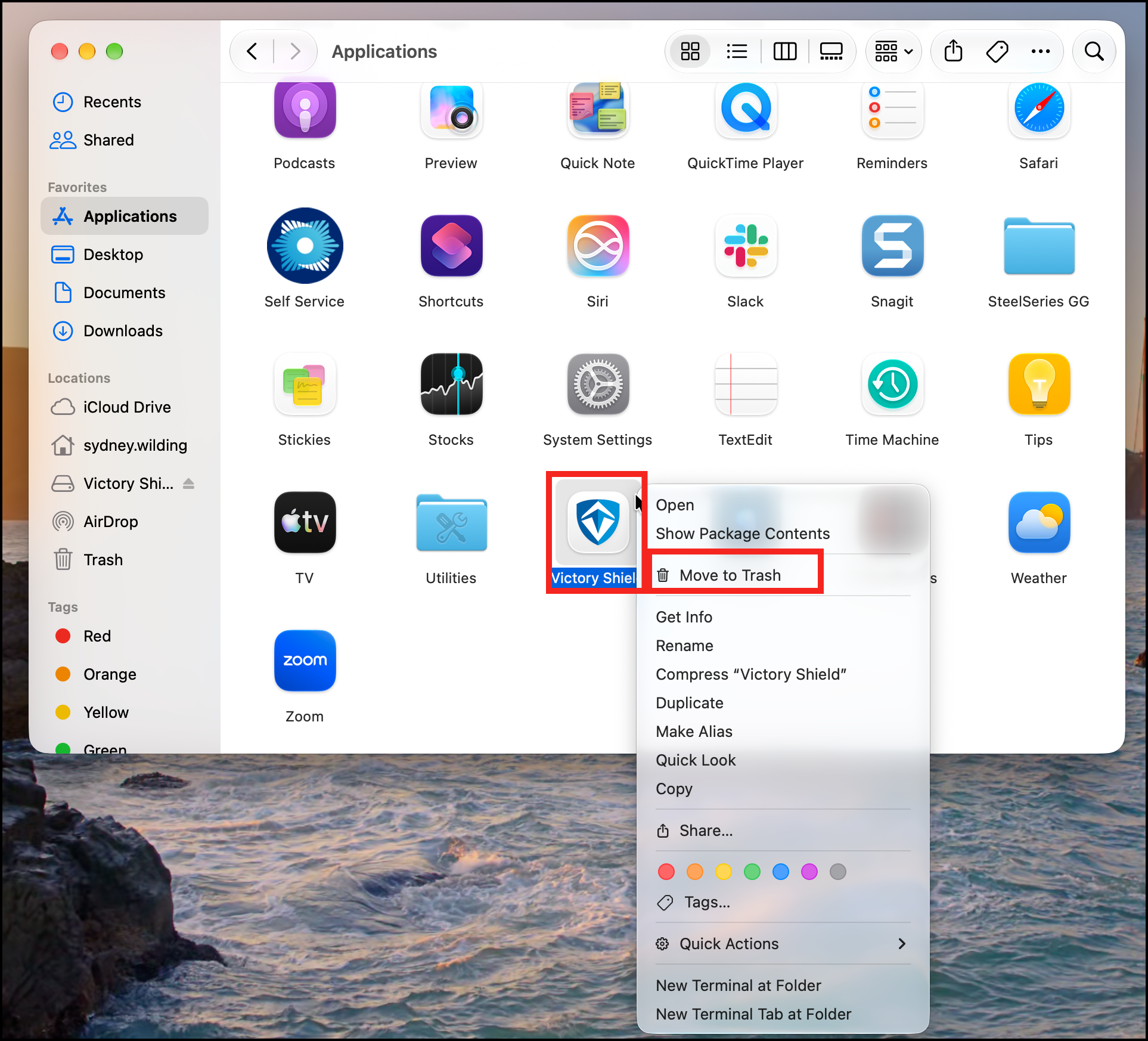Click the Edit Tags toolbar button
The image size is (1148, 1041).
(997, 51)
